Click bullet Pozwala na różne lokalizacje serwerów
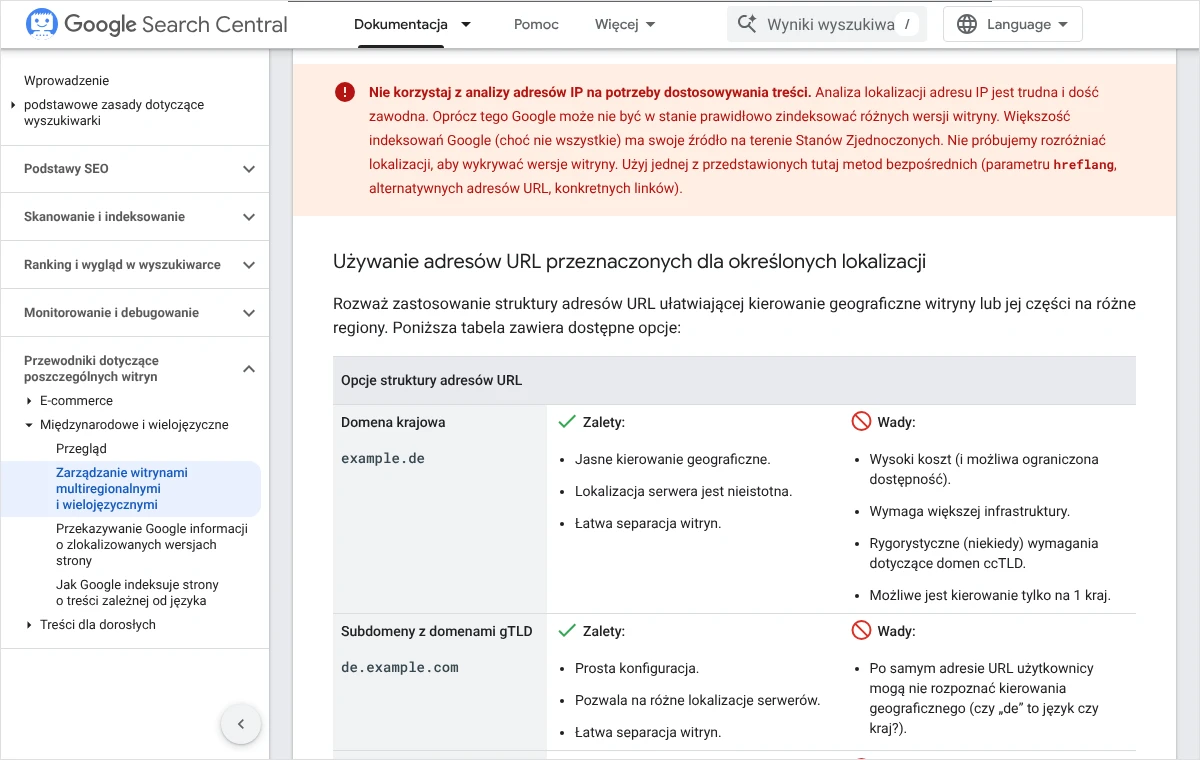Screen dimensions: 1200x760 [698, 700]
